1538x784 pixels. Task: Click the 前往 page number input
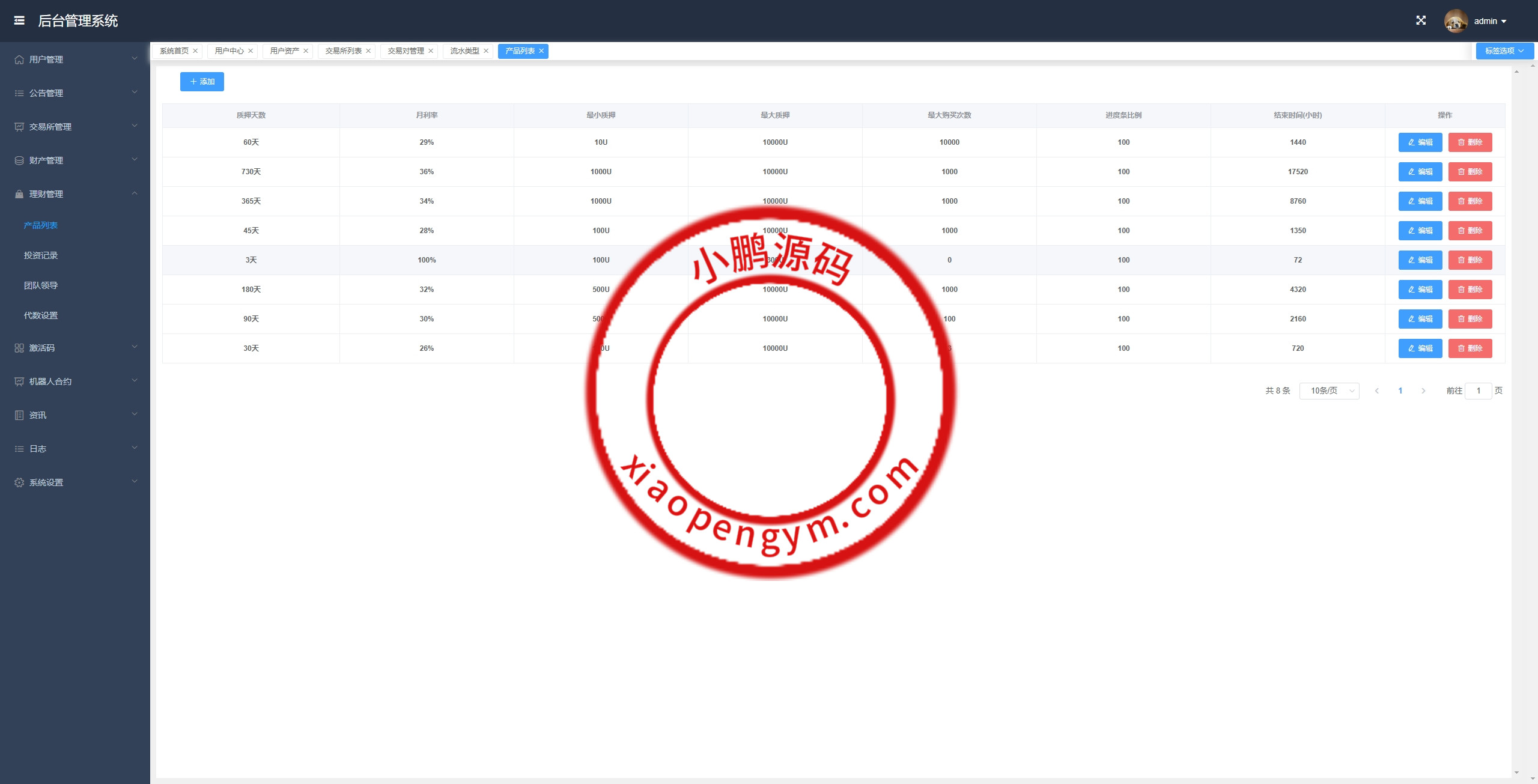coord(1478,391)
